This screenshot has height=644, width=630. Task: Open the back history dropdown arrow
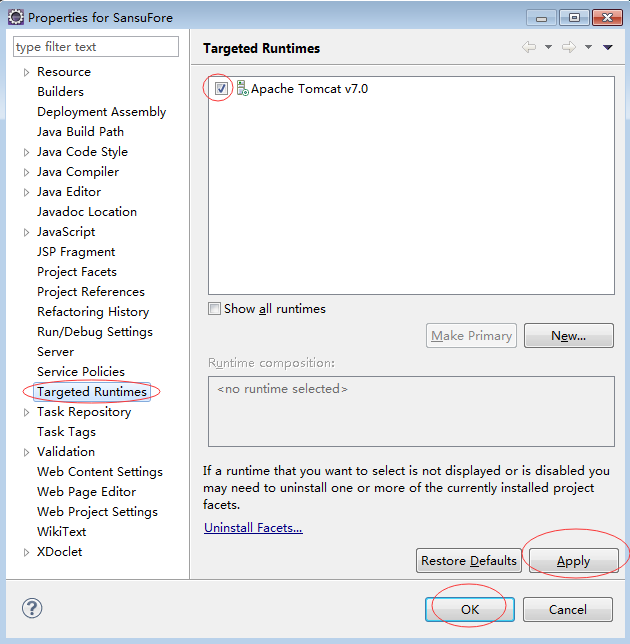(548, 47)
